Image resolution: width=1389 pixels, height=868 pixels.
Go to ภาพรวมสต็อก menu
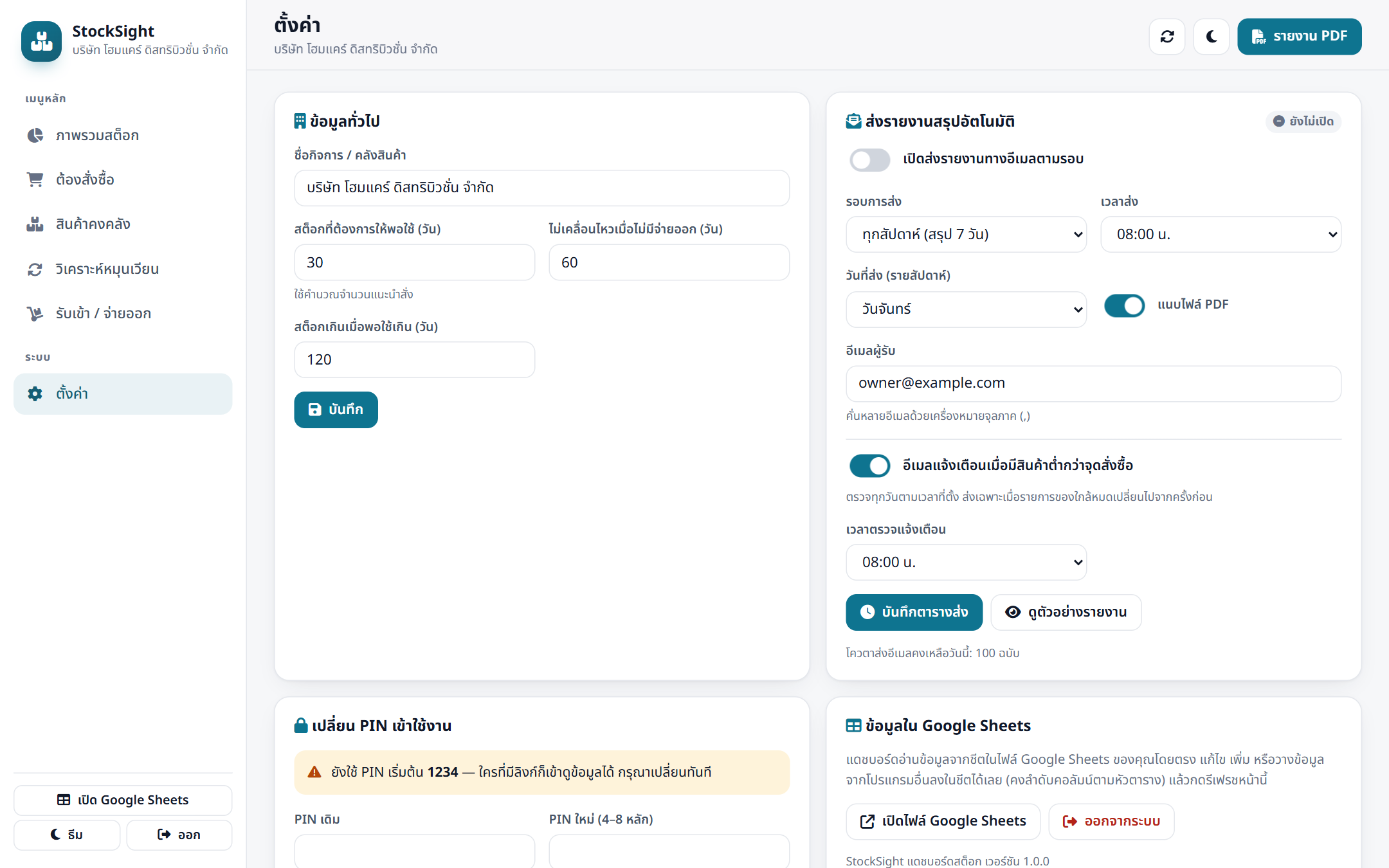(123, 135)
